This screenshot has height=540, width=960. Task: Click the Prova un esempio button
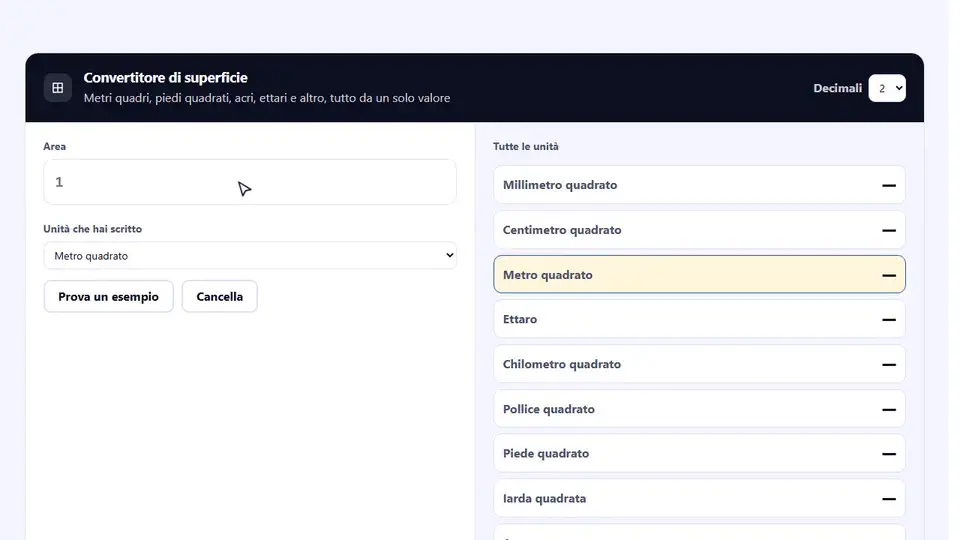[108, 296]
